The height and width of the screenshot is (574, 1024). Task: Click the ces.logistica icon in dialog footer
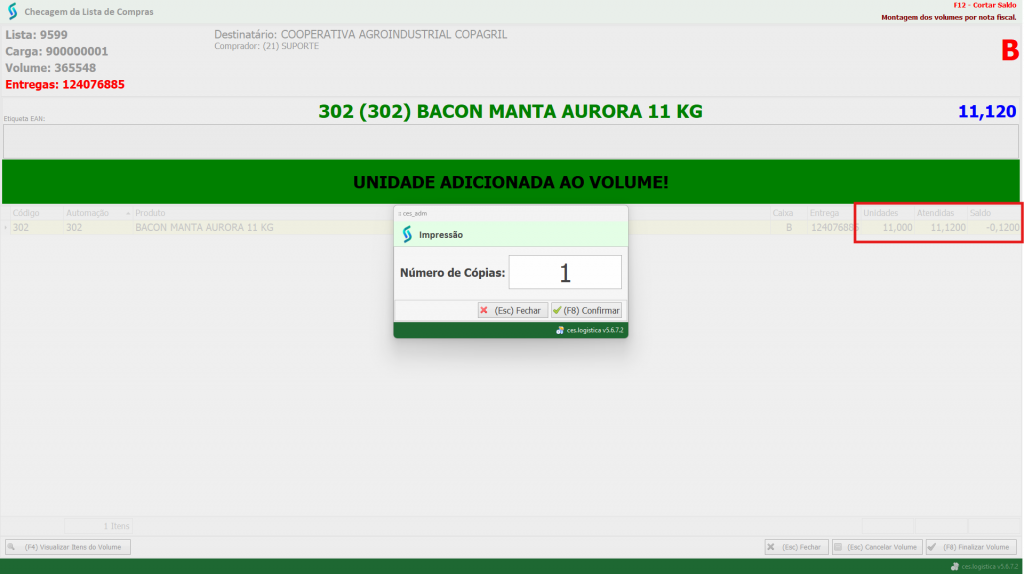(x=560, y=330)
